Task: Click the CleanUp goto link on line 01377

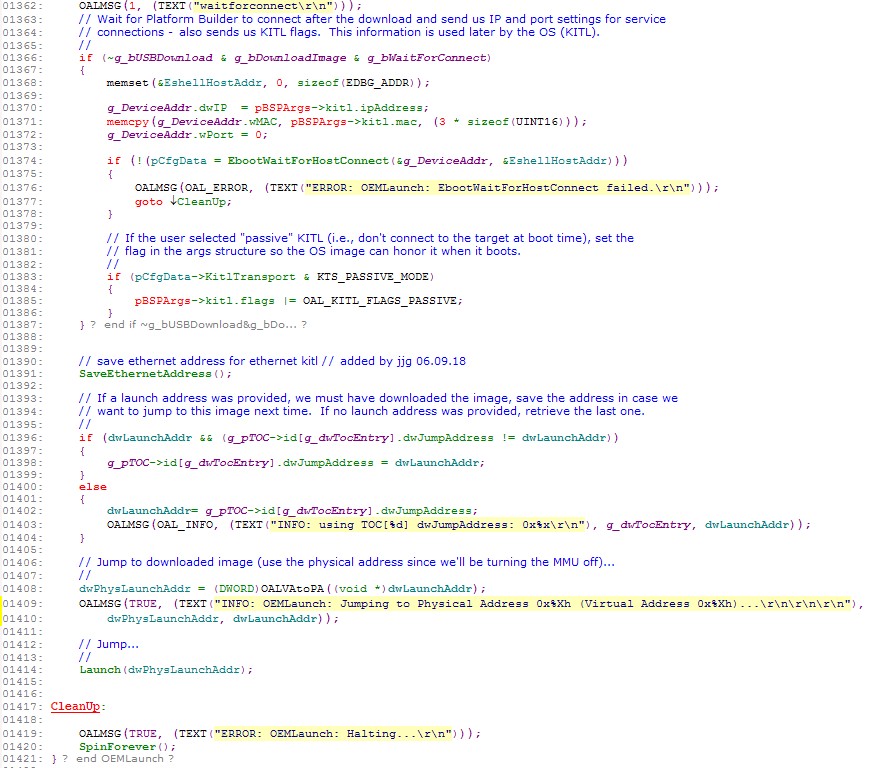Action: (x=200, y=202)
